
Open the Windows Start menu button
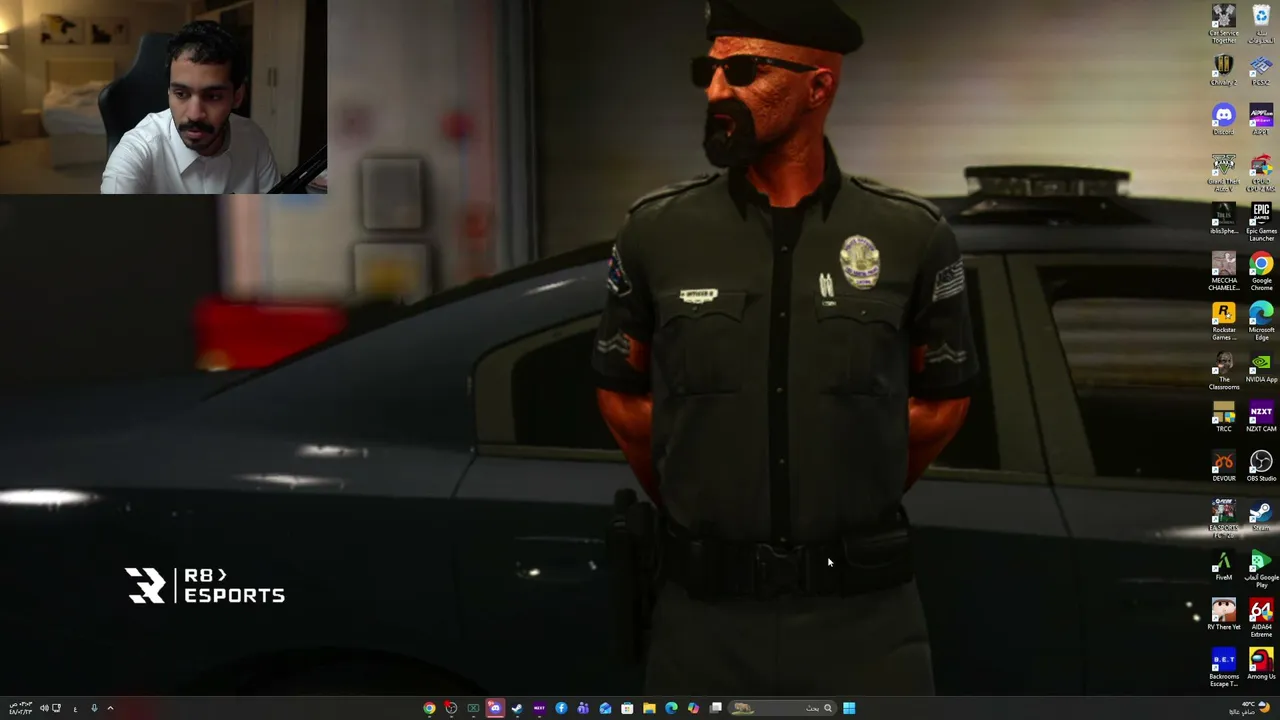[x=849, y=708]
